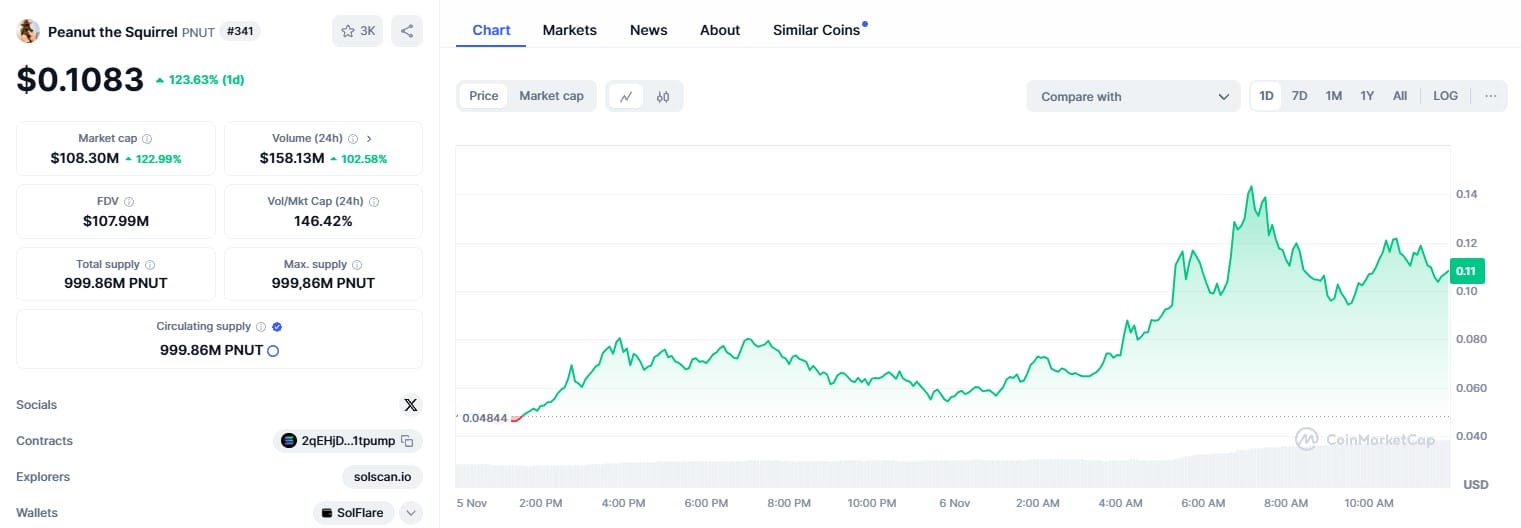Click the 6 Nov date axis label
This screenshot has height=528, width=1521.
[954, 502]
